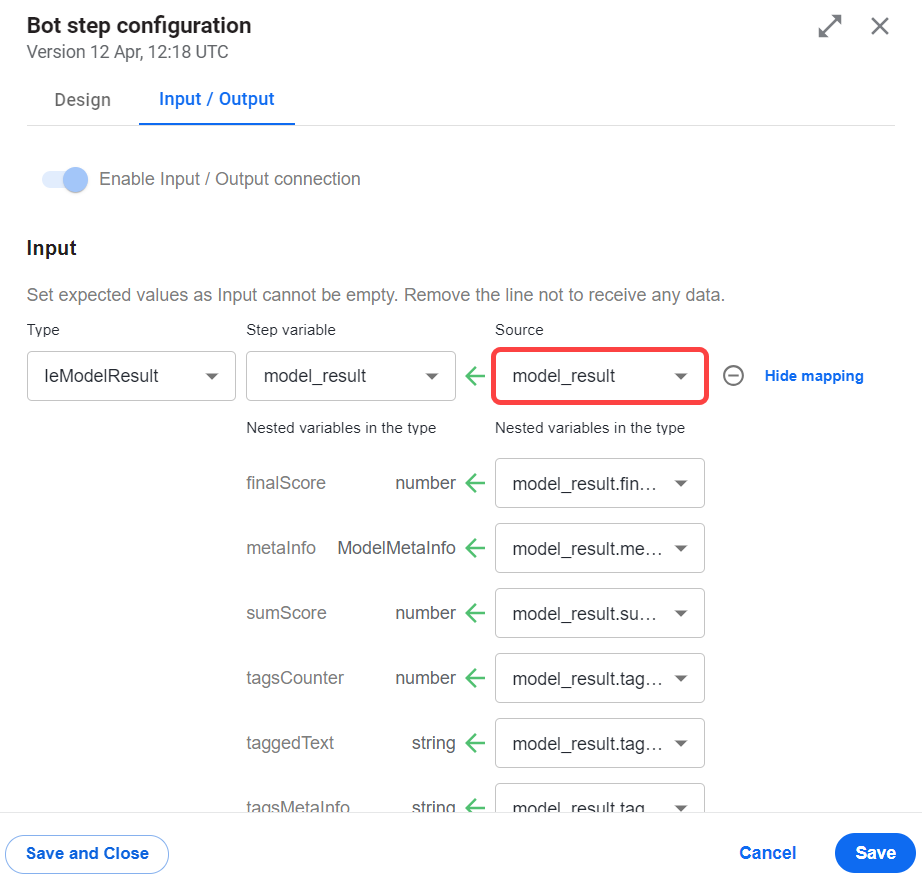Click the Hide mapping link
Image resolution: width=922 pixels, height=876 pixels.
814,376
